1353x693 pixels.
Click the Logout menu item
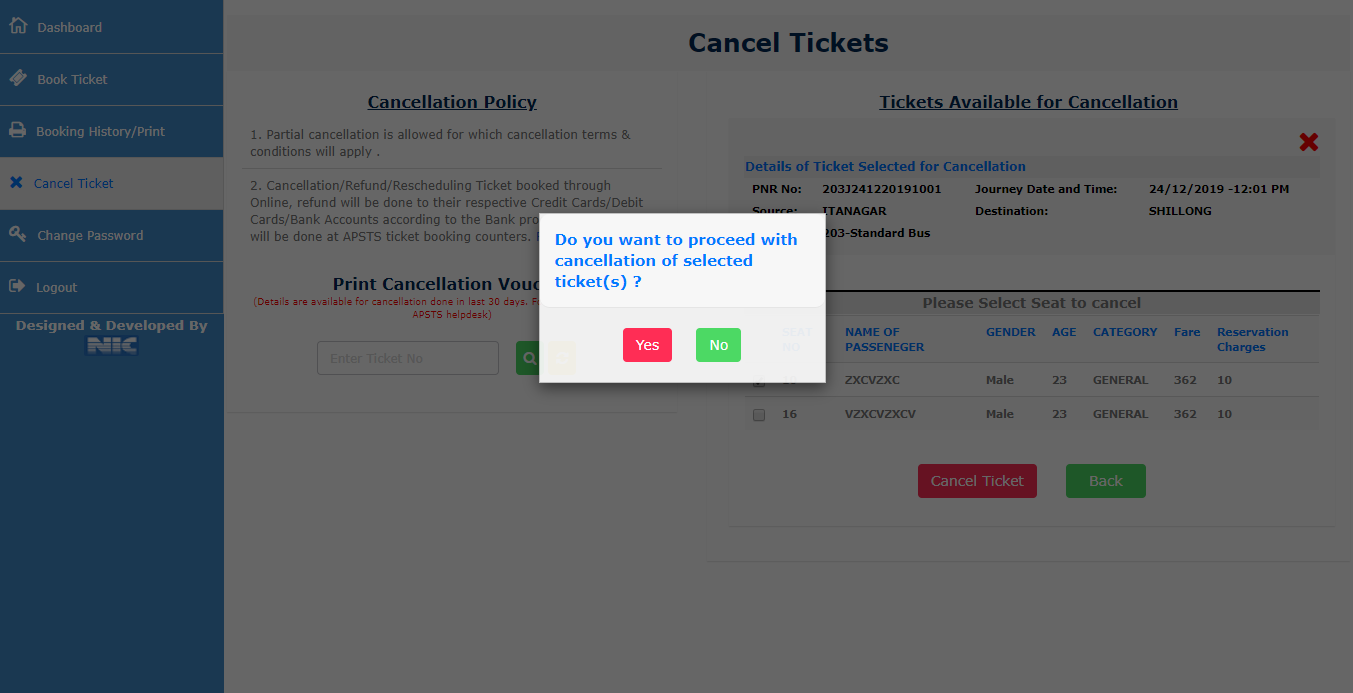point(56,287)
